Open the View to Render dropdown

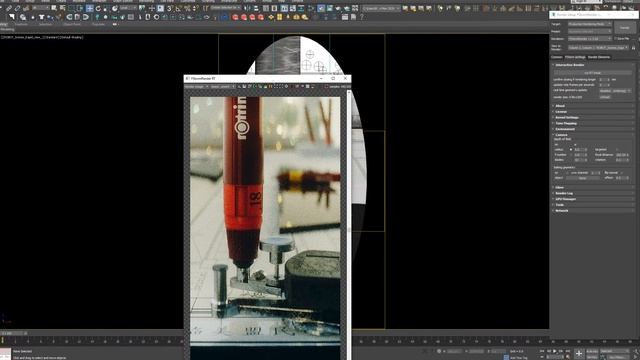[598, 48]
